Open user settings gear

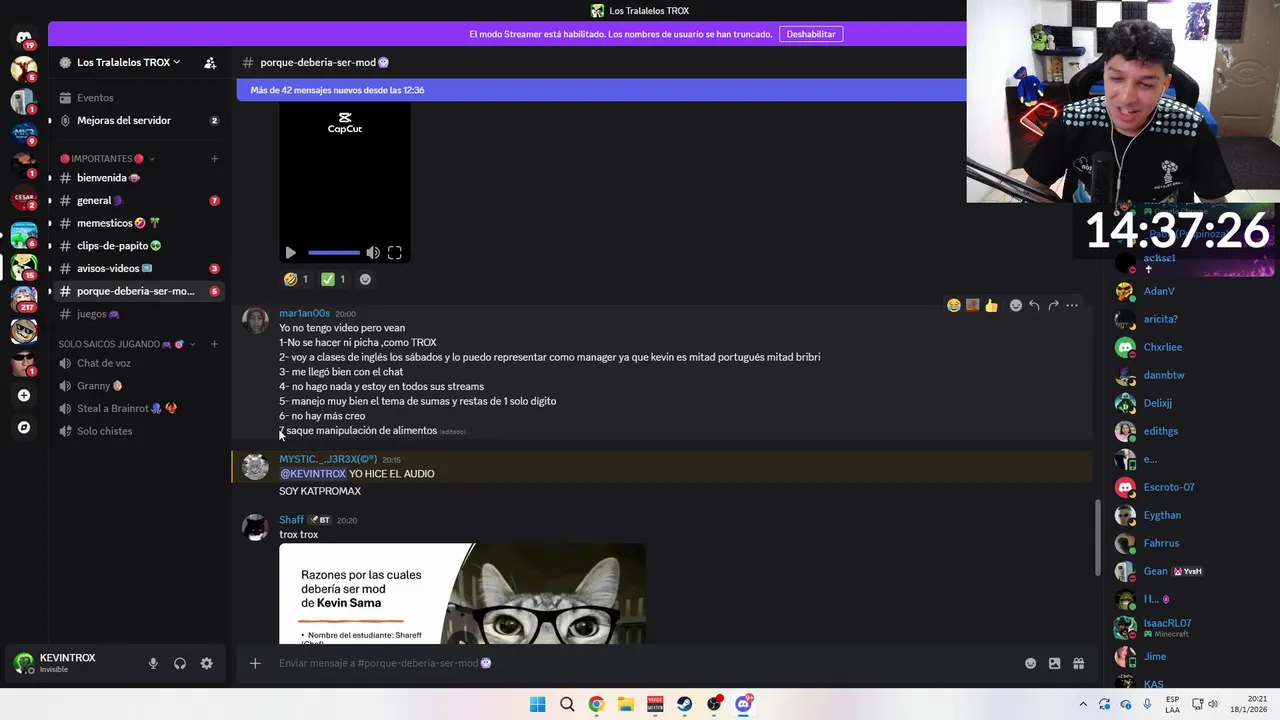pos(207,663)
